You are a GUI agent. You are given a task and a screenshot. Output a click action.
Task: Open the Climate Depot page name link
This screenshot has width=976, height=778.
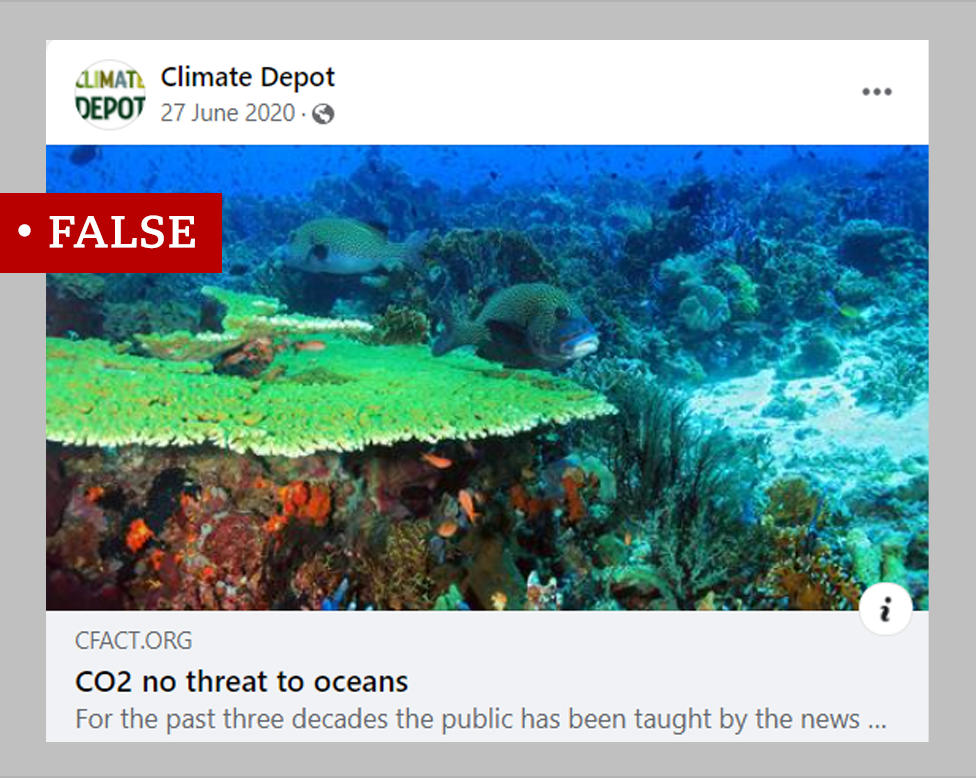pos(247,77)
